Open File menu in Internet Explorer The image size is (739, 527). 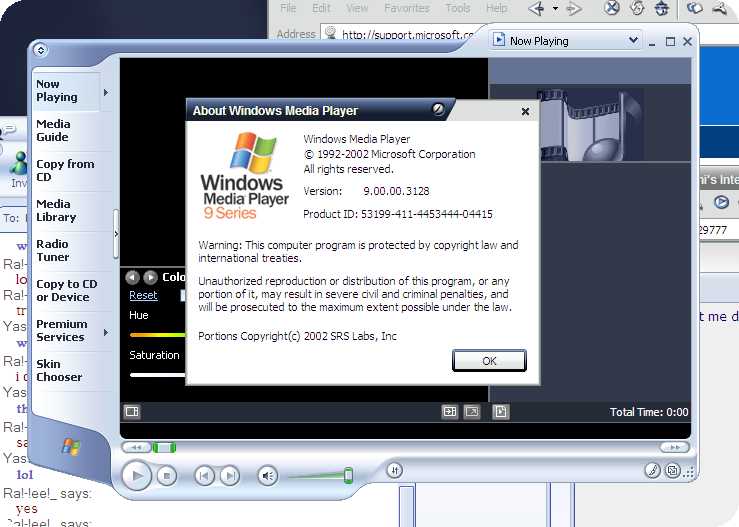tap(288, 8)
